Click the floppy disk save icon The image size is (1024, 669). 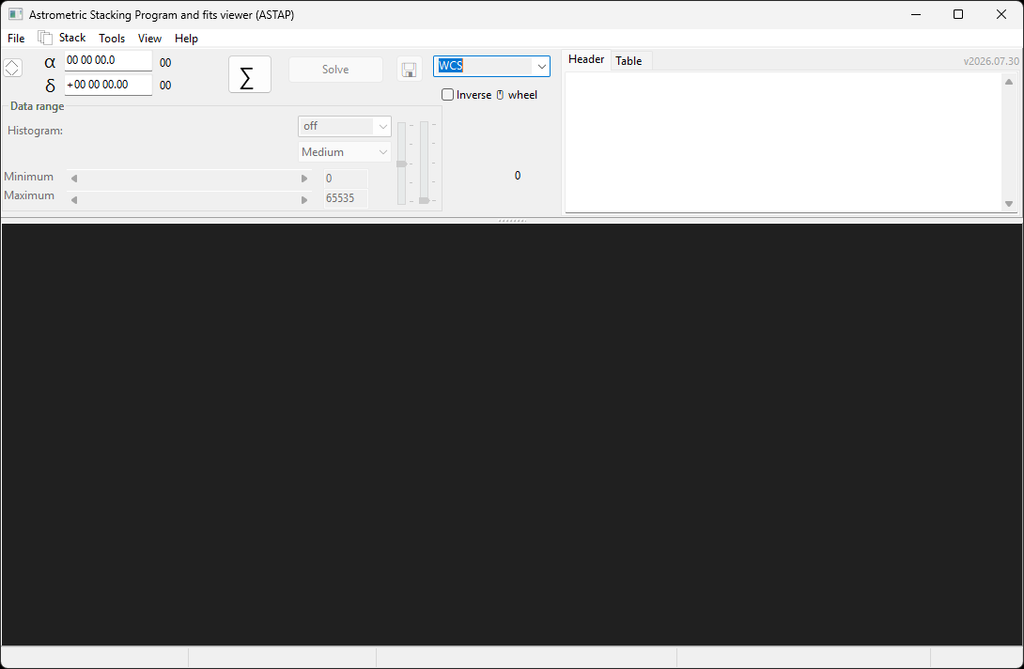pos(409,69)
